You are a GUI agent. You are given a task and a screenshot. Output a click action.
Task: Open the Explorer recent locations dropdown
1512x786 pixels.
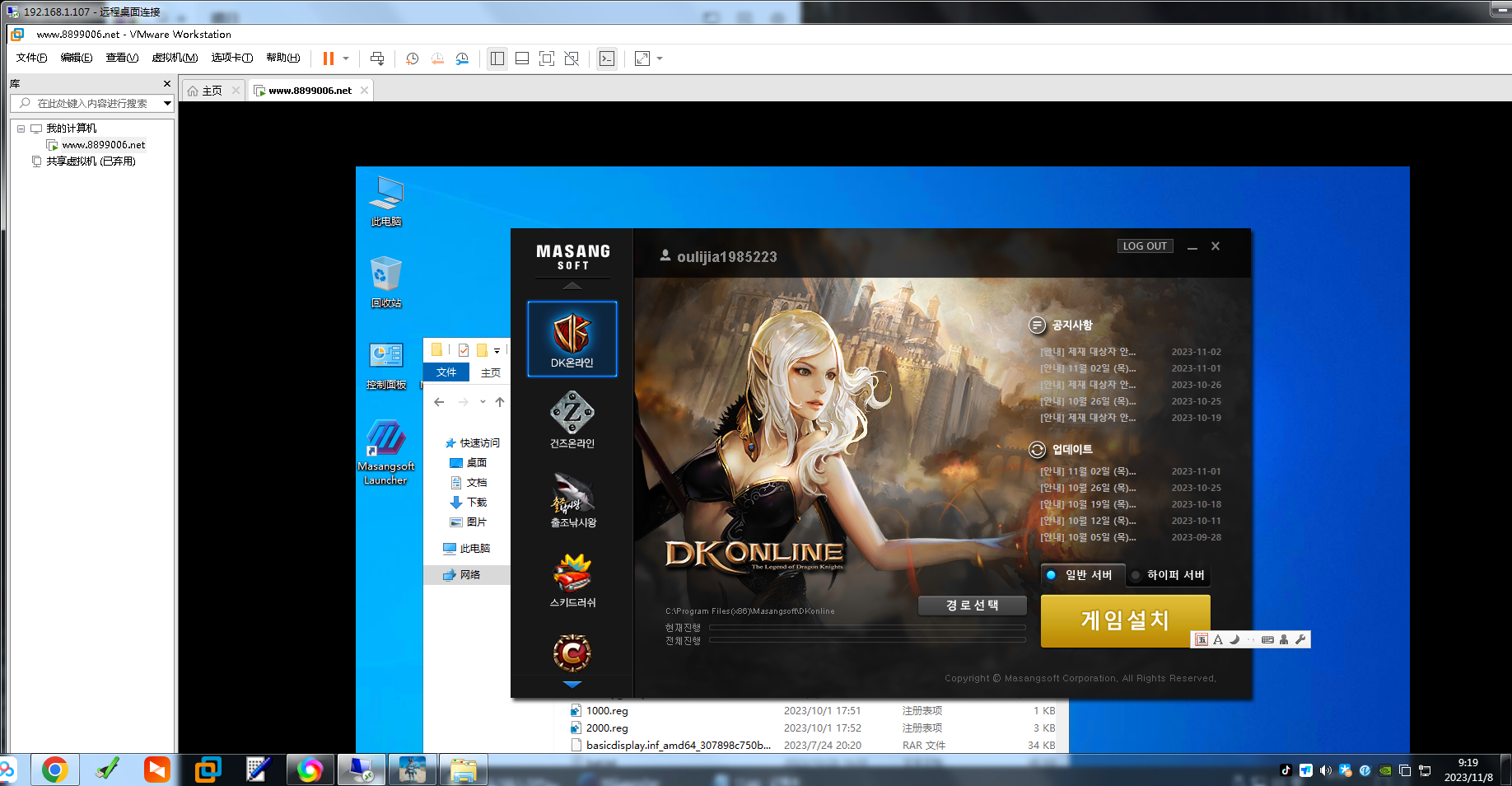click(x=483, y=402)
